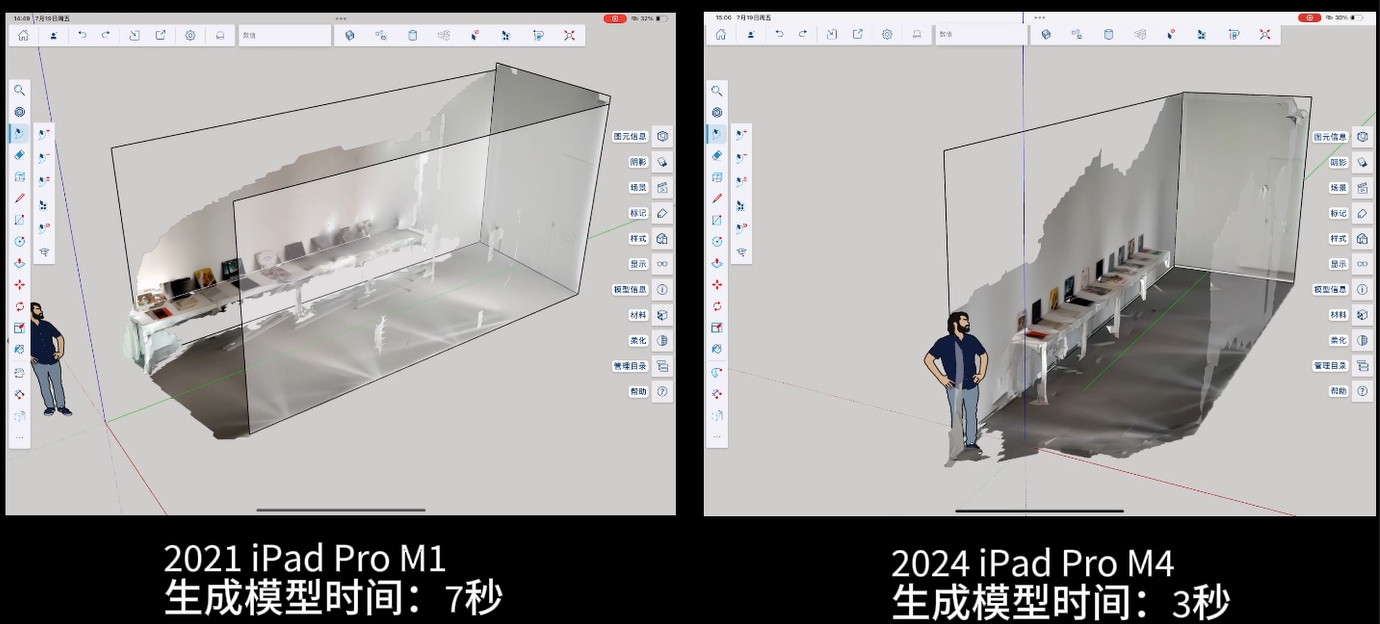Image resolution: width=1380 pixels, height=624 pixels.
Task: Click the 标记 tag icon on the M1 screen
Action: [662, 213]
